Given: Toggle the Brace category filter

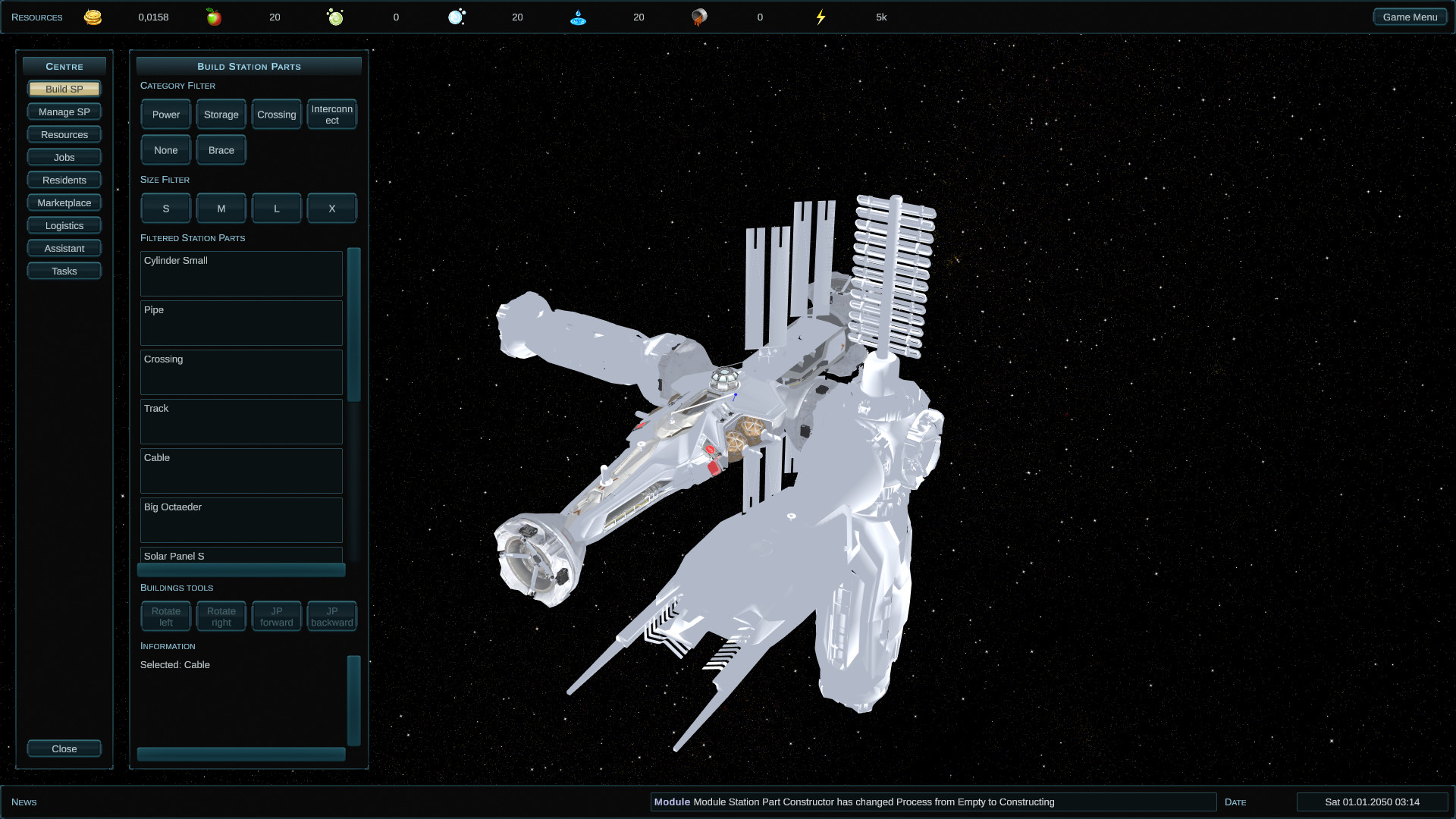Looking at the screenshot, I should point(221,150).
